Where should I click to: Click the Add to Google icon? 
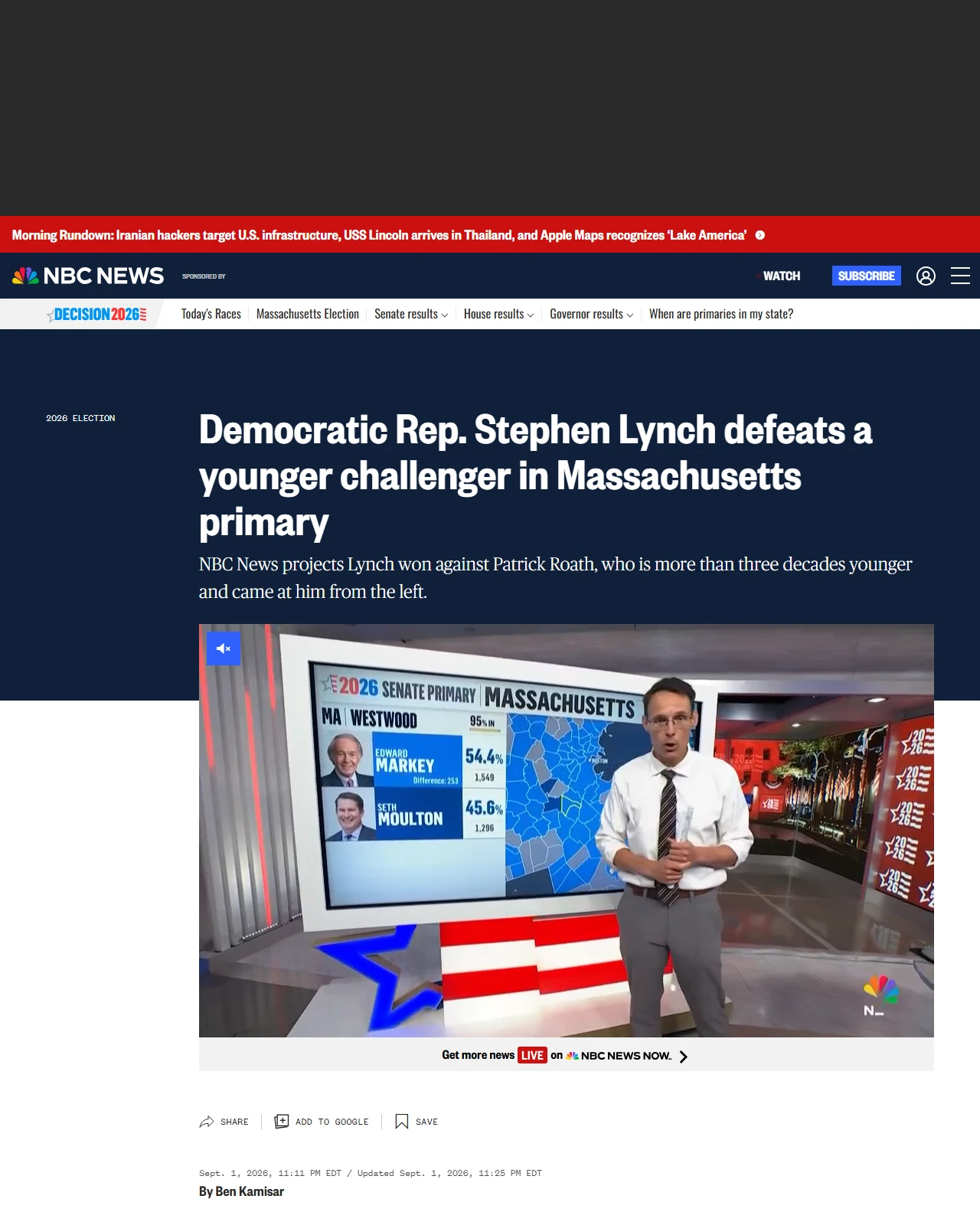pyautogui.click(x=282, y=1122)
